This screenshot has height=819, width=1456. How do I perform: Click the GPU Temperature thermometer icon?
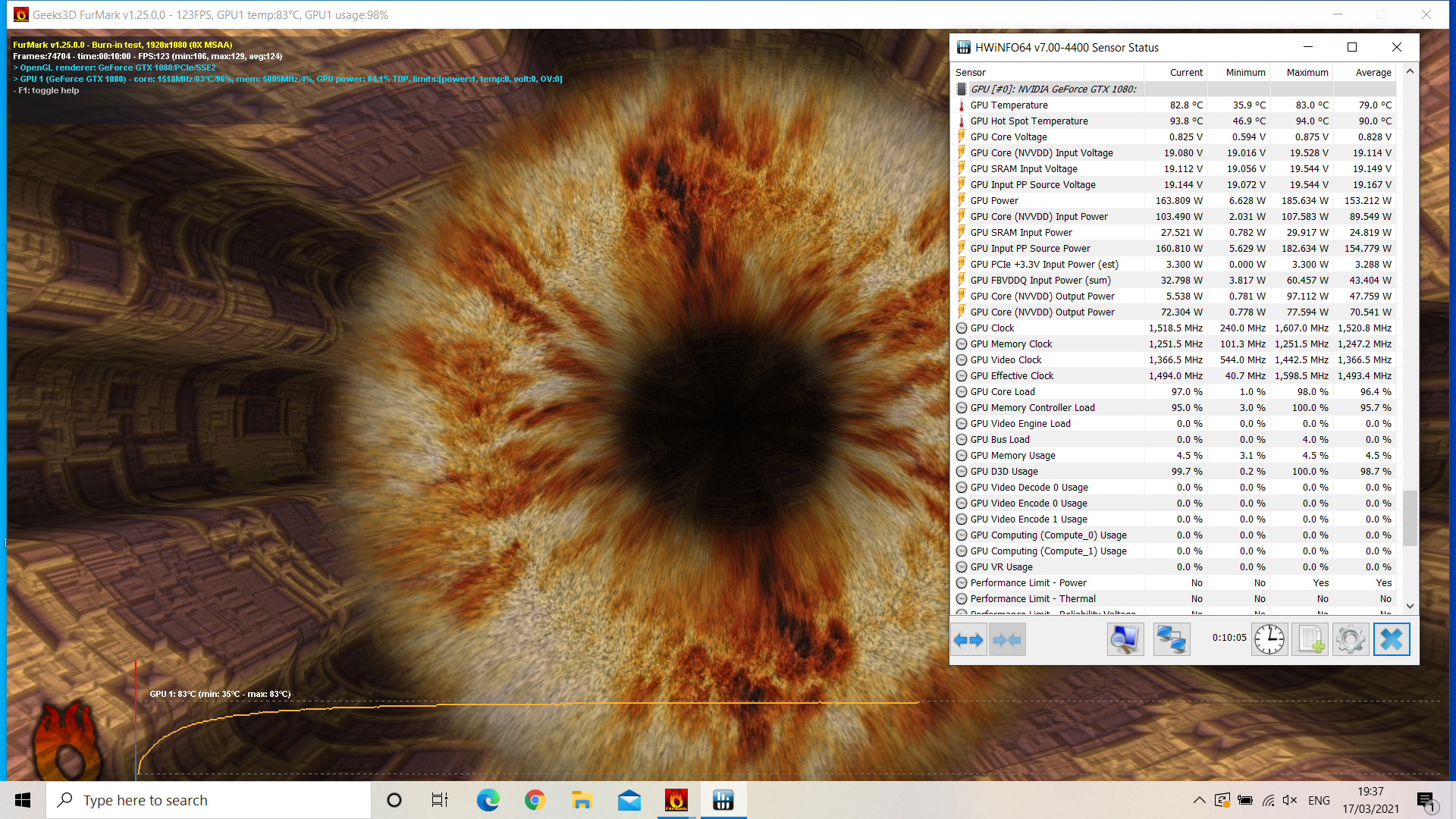tap(962, 105)
